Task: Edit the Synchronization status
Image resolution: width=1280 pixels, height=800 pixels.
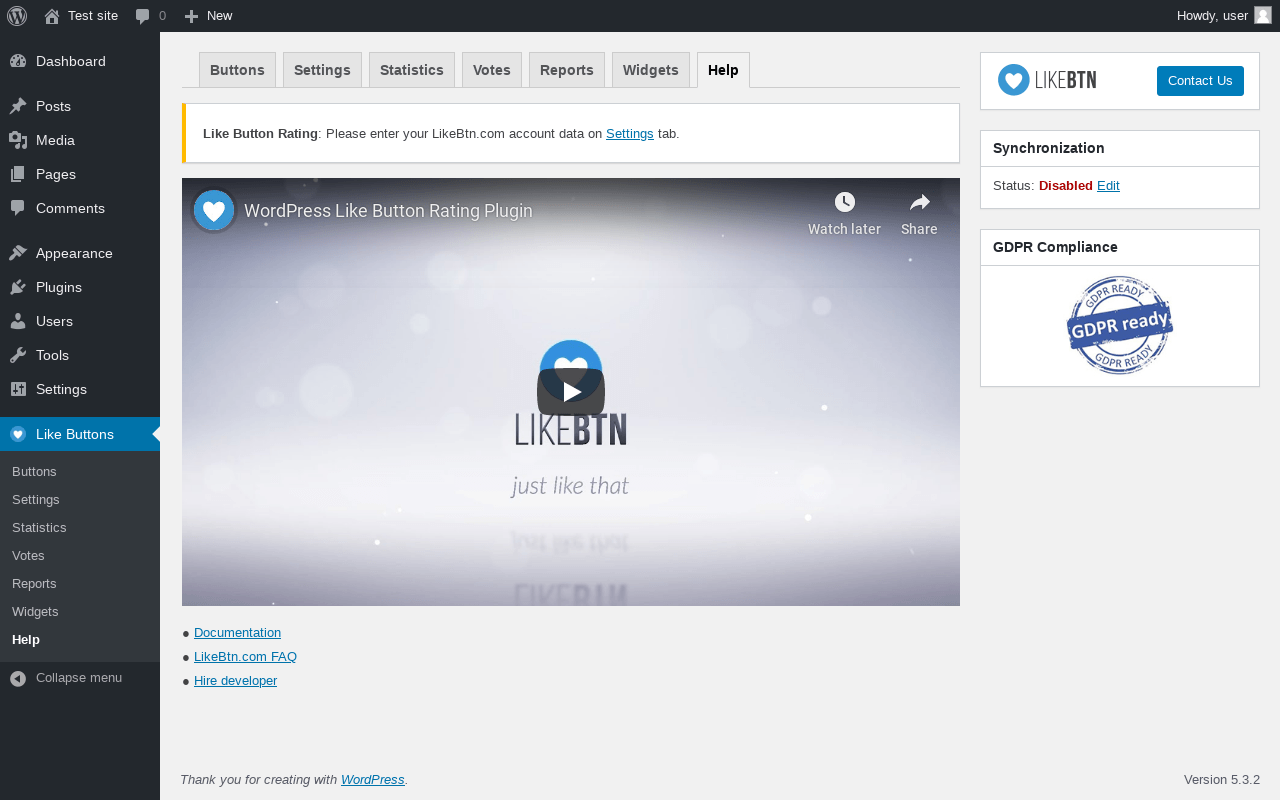Action: pos(1108,186)
